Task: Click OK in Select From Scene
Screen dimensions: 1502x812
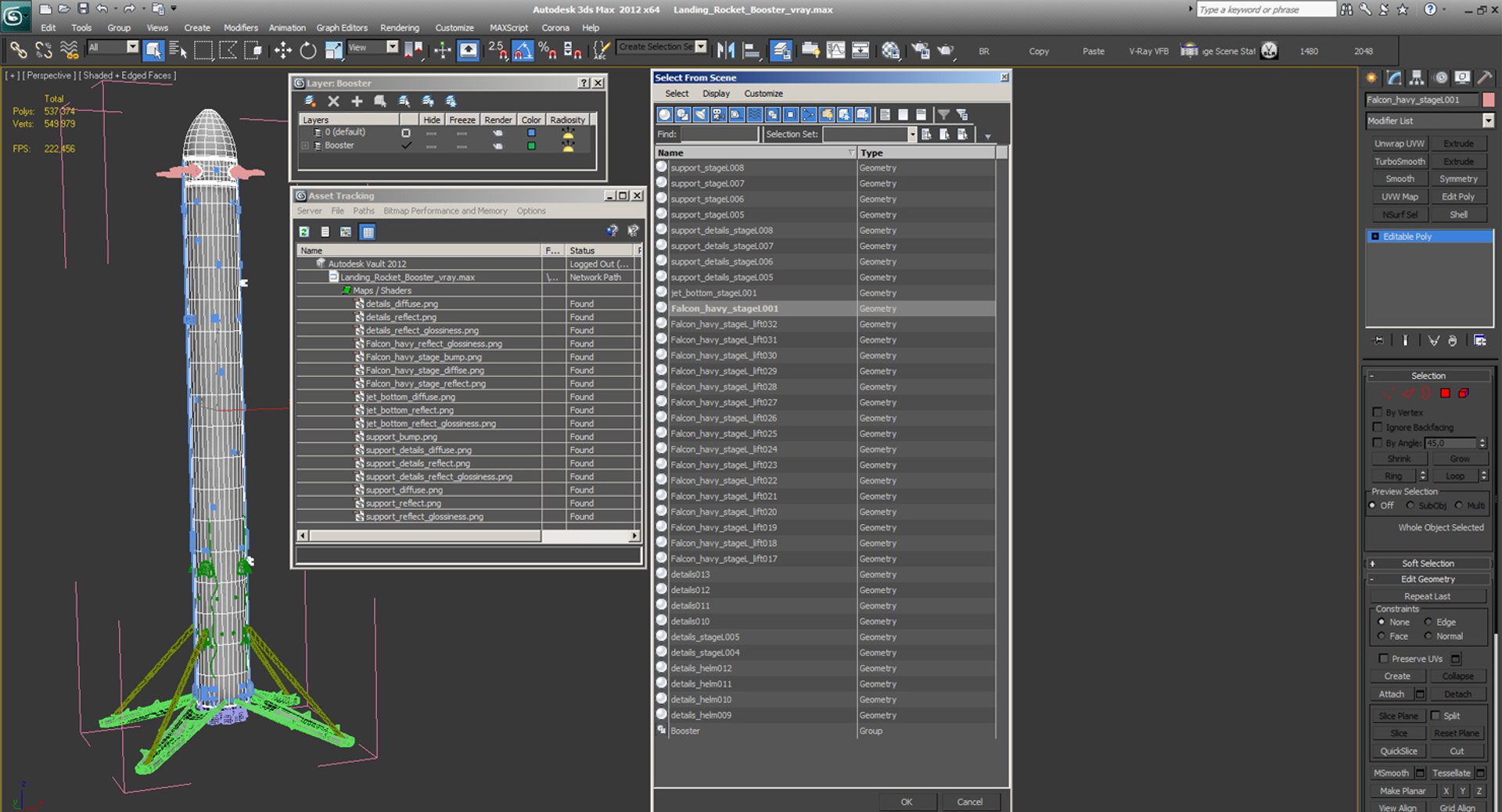Action: point(907,802)
